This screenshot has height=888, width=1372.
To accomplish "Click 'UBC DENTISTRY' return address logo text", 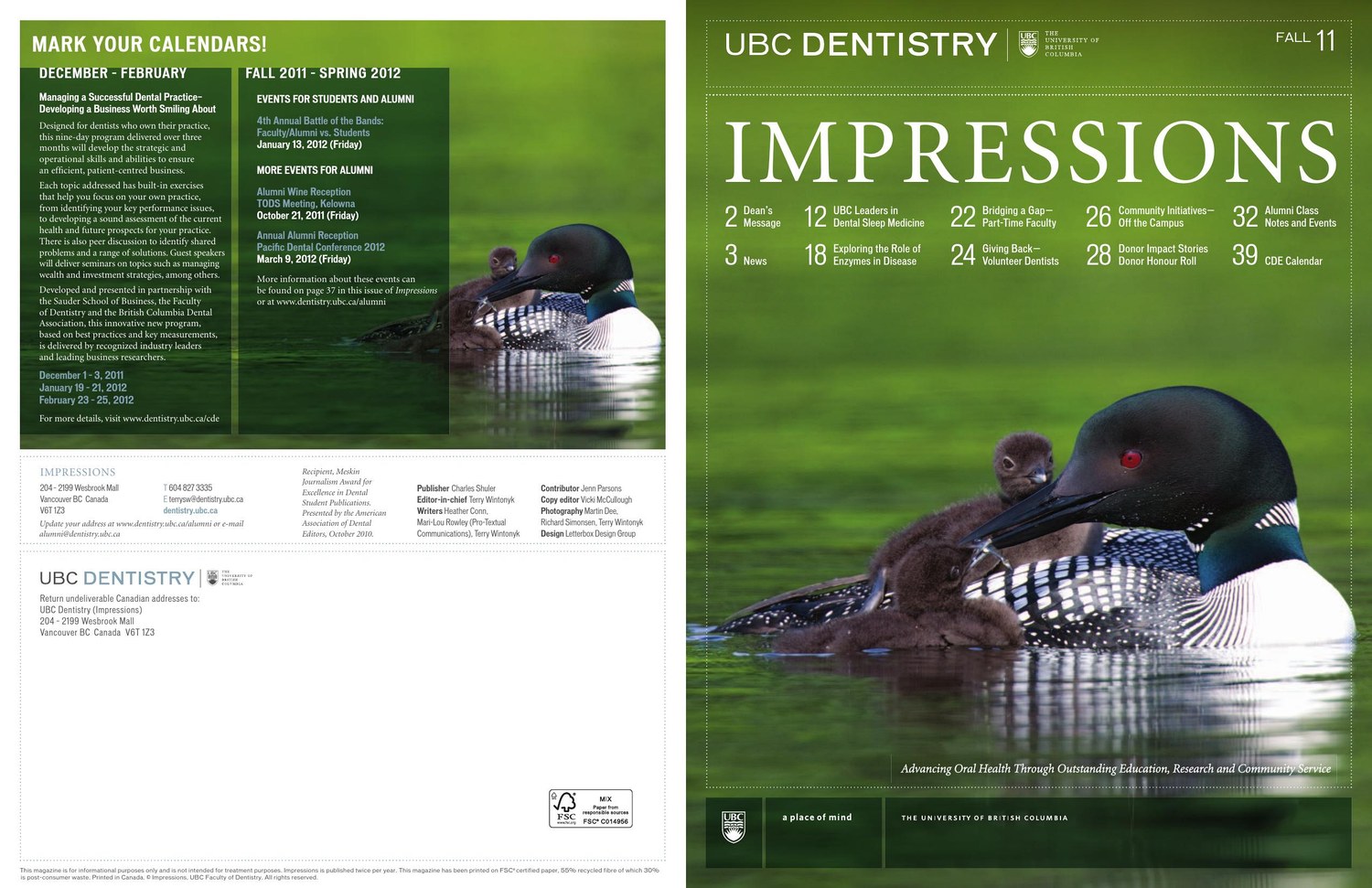I will (x=117, y=578).
